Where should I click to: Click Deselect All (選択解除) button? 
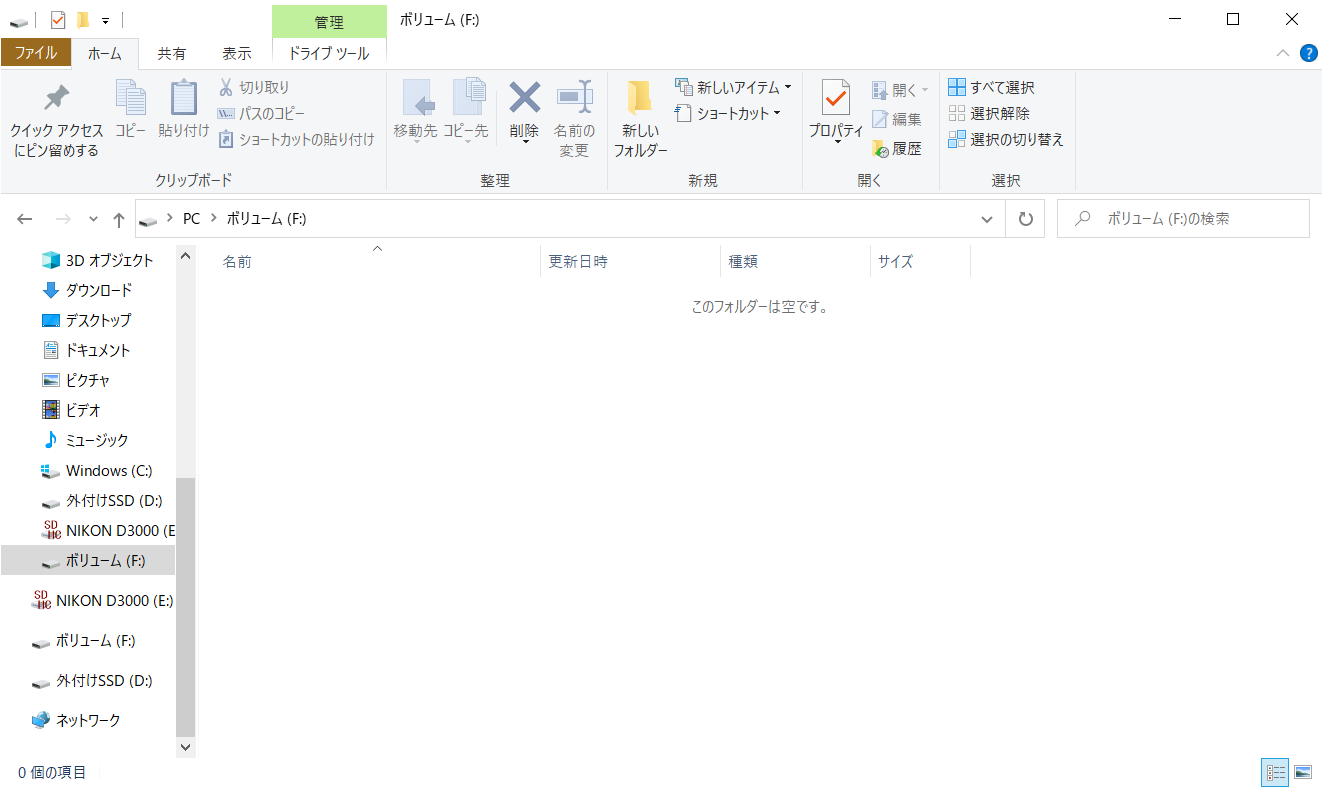(989, 114)
